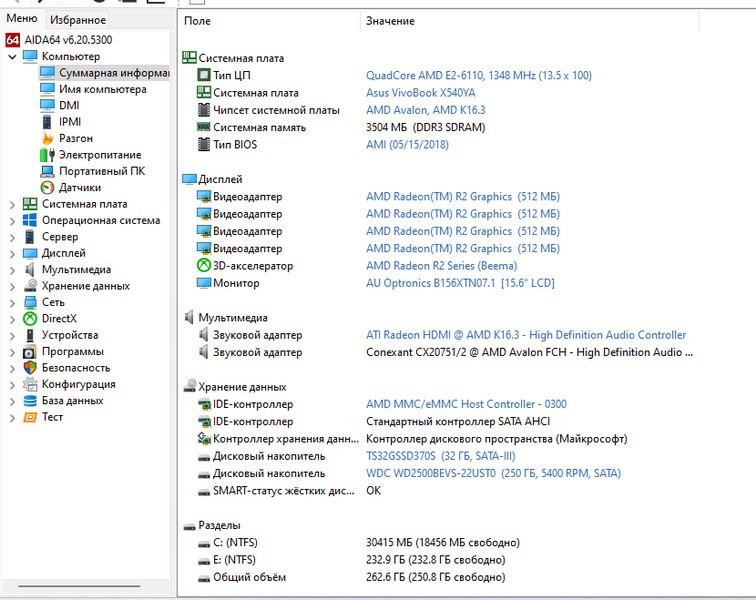Select the Электропитание power icon
This screenshot has height=600, width=756.
pos(47,155)
